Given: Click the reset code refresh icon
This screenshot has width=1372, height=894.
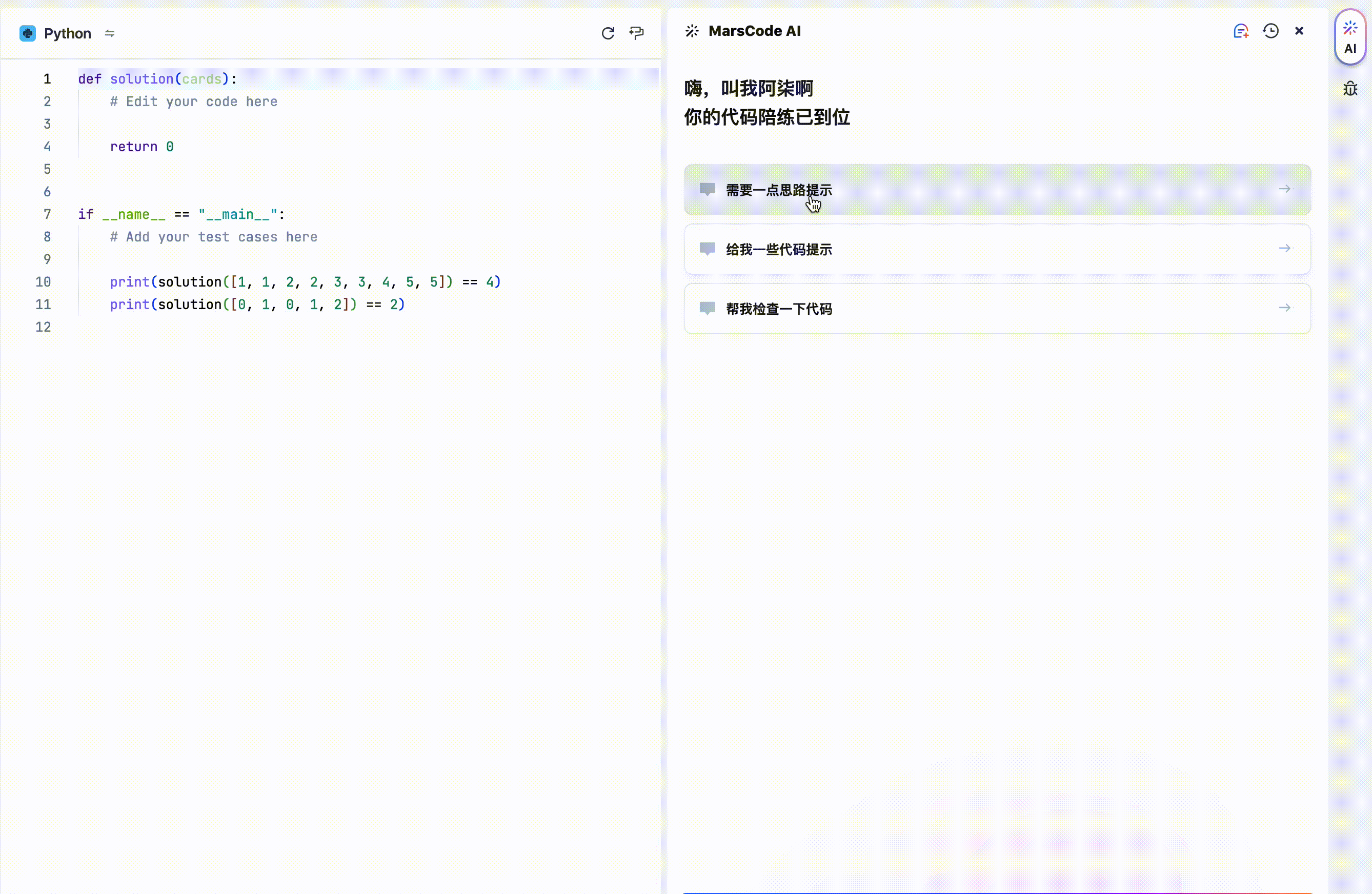Looking at the screenshot, I should click(608, 33).
